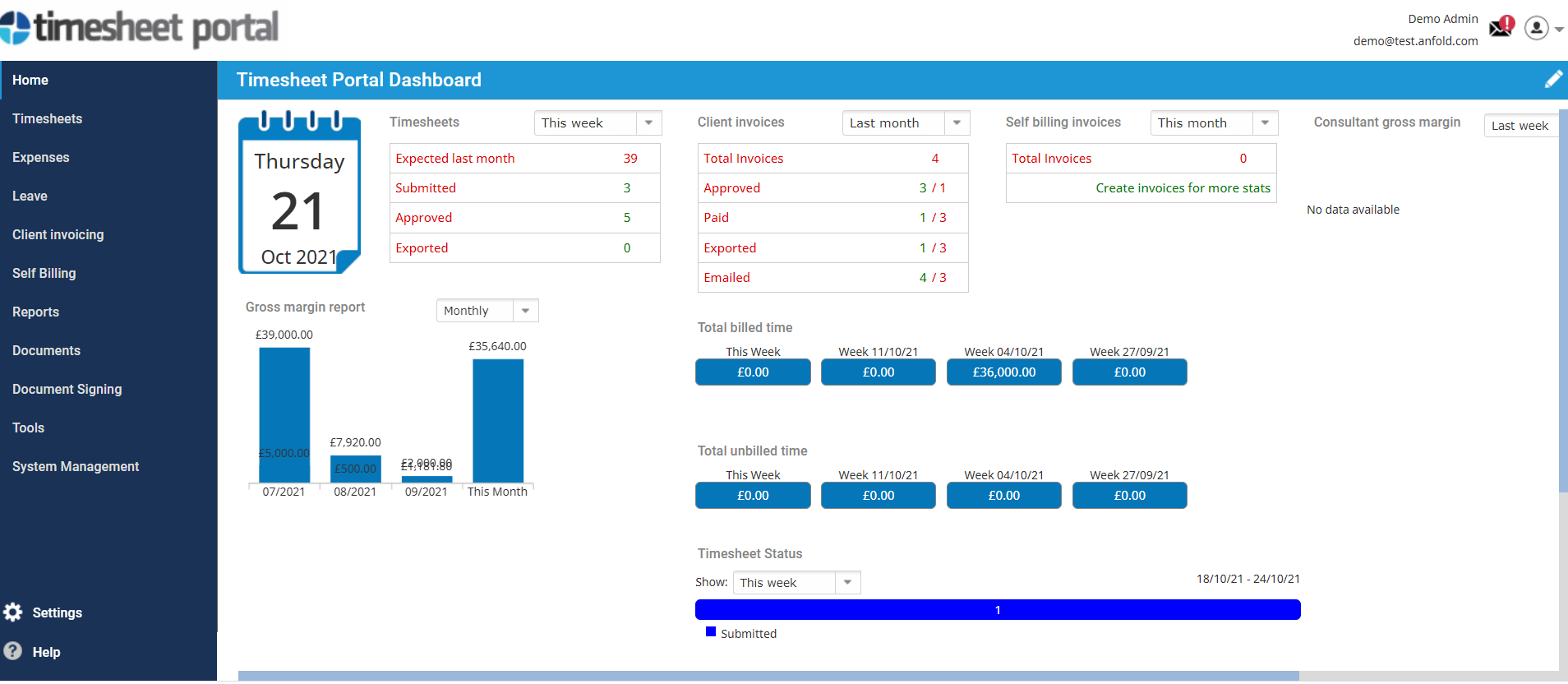Click the Timesheet Portal Dashboard title
The height and width of the screenshot is (684, 1568).
pos(359,80)
